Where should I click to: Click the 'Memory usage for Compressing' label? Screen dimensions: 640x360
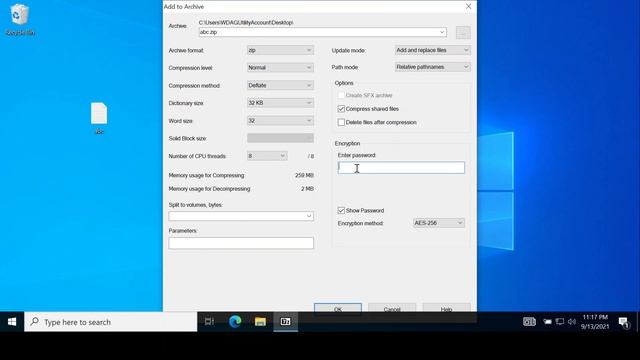[207, 176]
